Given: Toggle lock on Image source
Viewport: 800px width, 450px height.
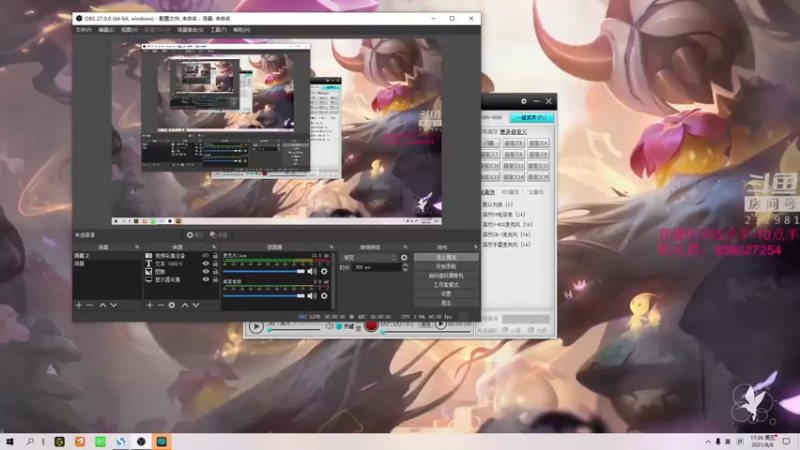Looking at the screenshot, I should tap(215, 271).
